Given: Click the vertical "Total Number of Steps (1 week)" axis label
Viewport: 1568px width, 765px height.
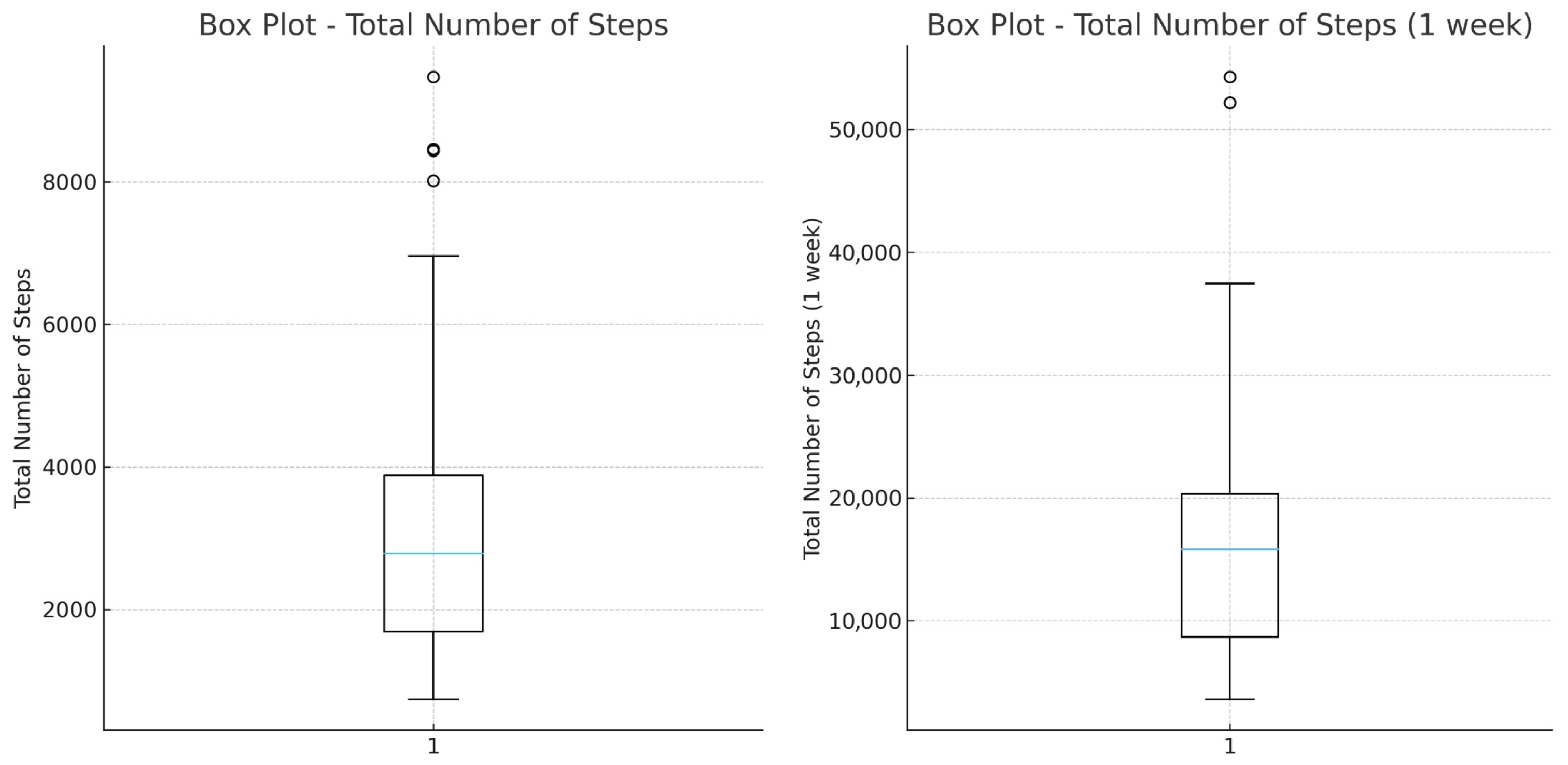Looking at the screenshot, I should [812, 388].
